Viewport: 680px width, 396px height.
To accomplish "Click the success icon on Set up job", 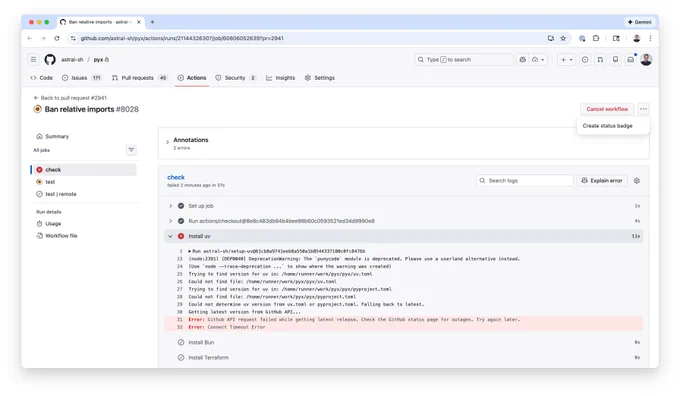I will (x=181, y=206).
